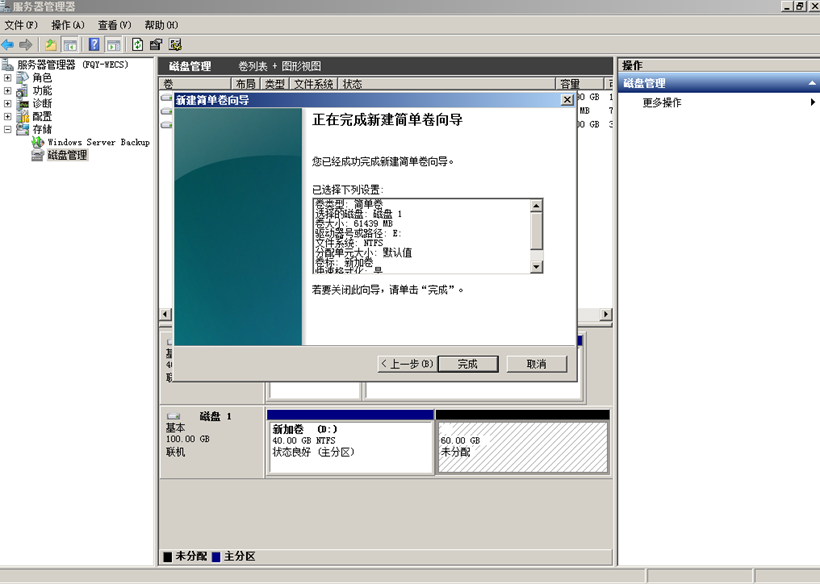820x584 pixels.
Task: Collapse the 存储 tree node
Action: click(x=8, y=129)
